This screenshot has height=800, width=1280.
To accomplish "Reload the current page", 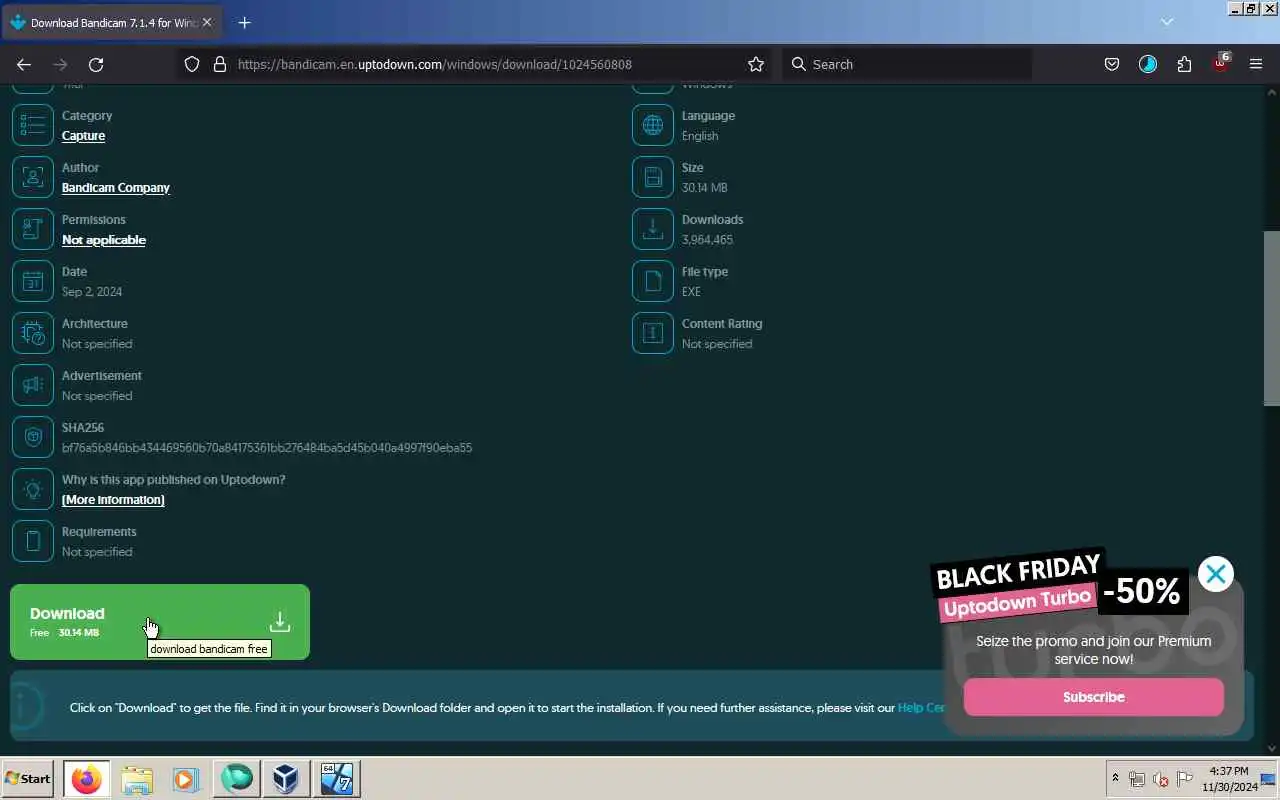I will (96, 64).
